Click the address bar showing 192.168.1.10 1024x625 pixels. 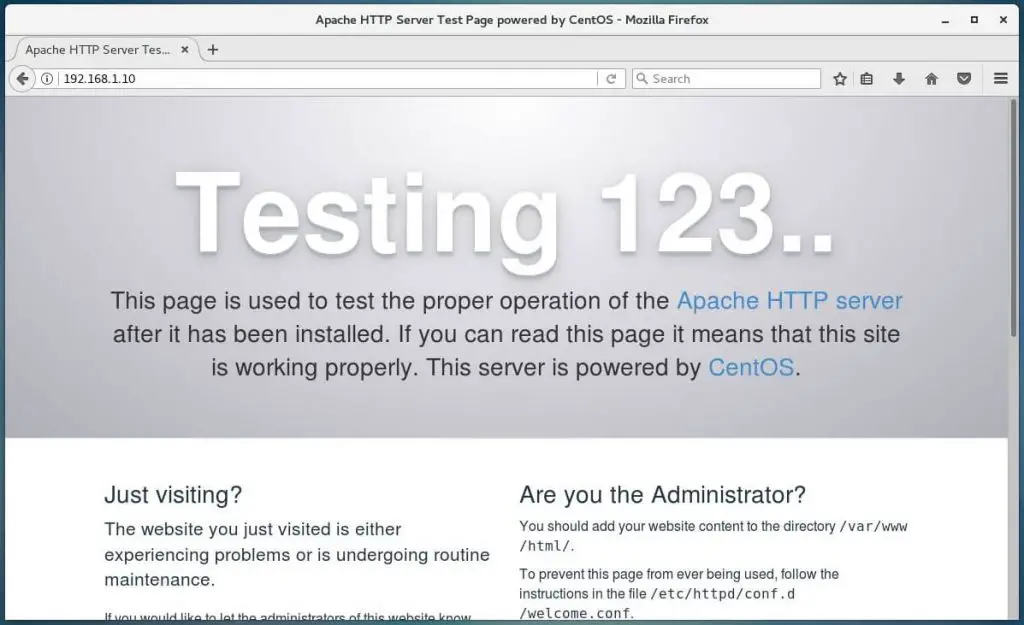[x=327, y=79]
